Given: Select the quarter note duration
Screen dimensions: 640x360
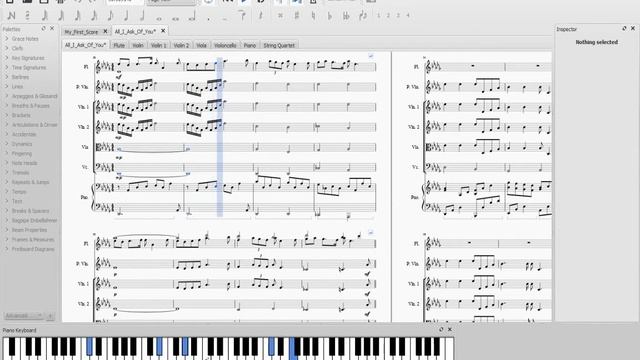Looking at the screenshot, I should click(x=126, y=16).
